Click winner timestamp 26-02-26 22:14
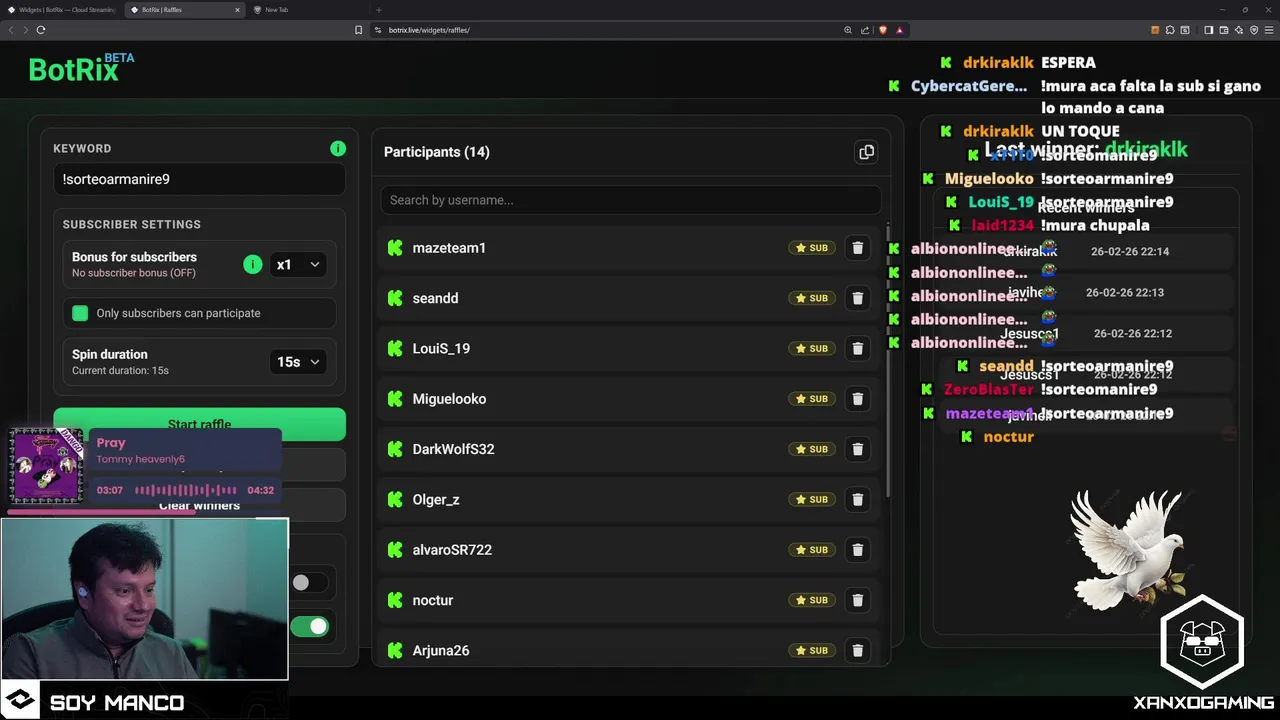 1130,251
